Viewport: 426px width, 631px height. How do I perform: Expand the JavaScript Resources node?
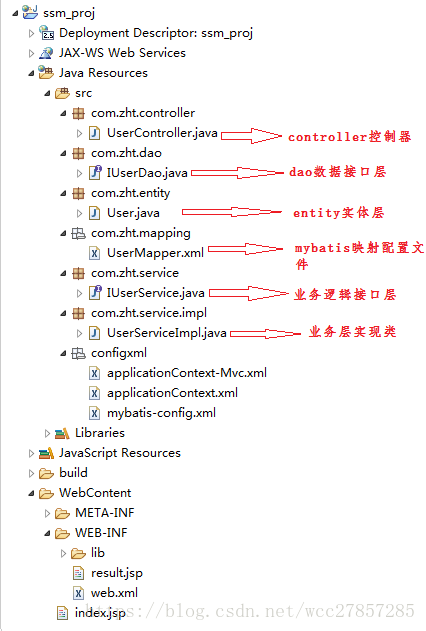[31, 454]
